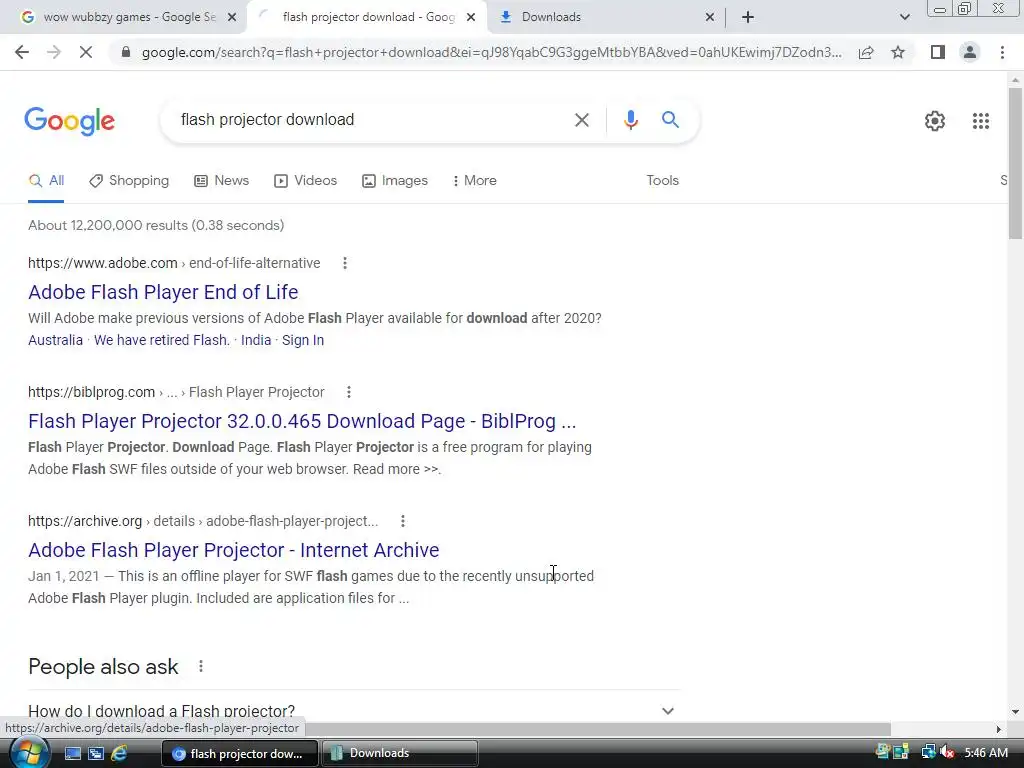Activate the flash projector Chrome taskbar button
1024x768 pixels.
(x=240, y=754)
